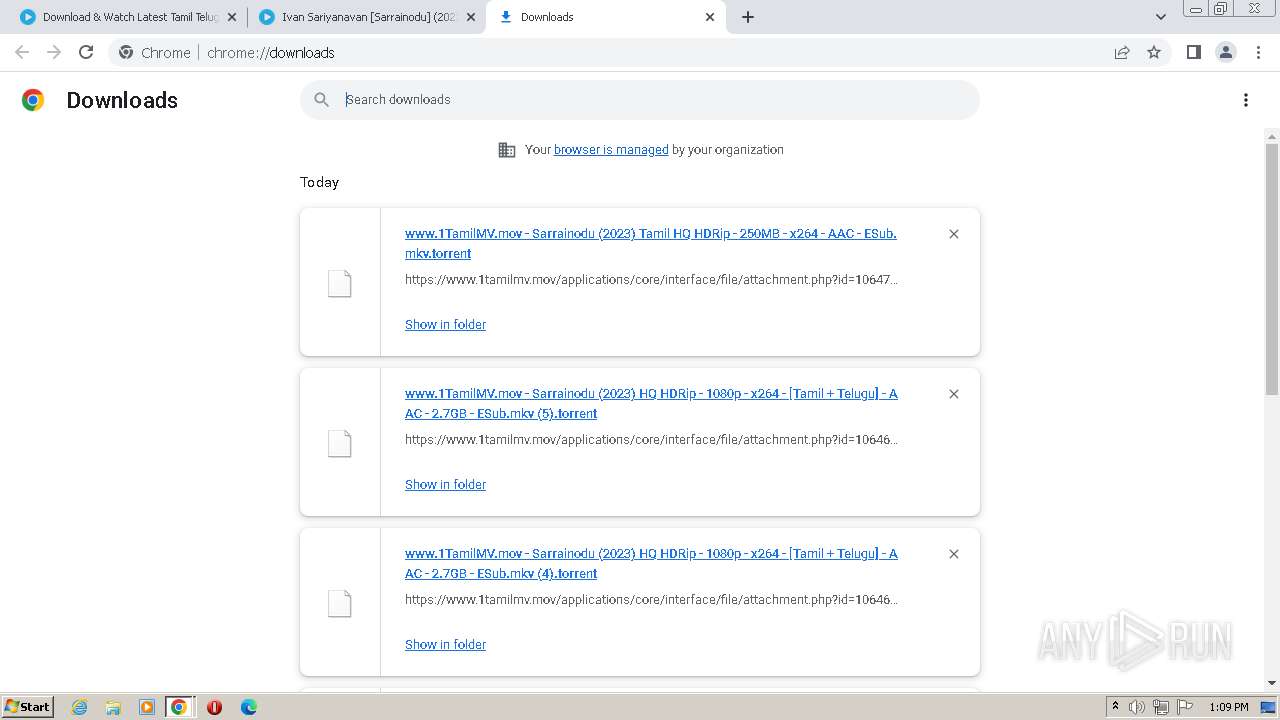Viewport: 1280px width, 720px height.
Task: Remove the ESub.mkv (4).torrent entry
Action: click(x=953, y=554)
